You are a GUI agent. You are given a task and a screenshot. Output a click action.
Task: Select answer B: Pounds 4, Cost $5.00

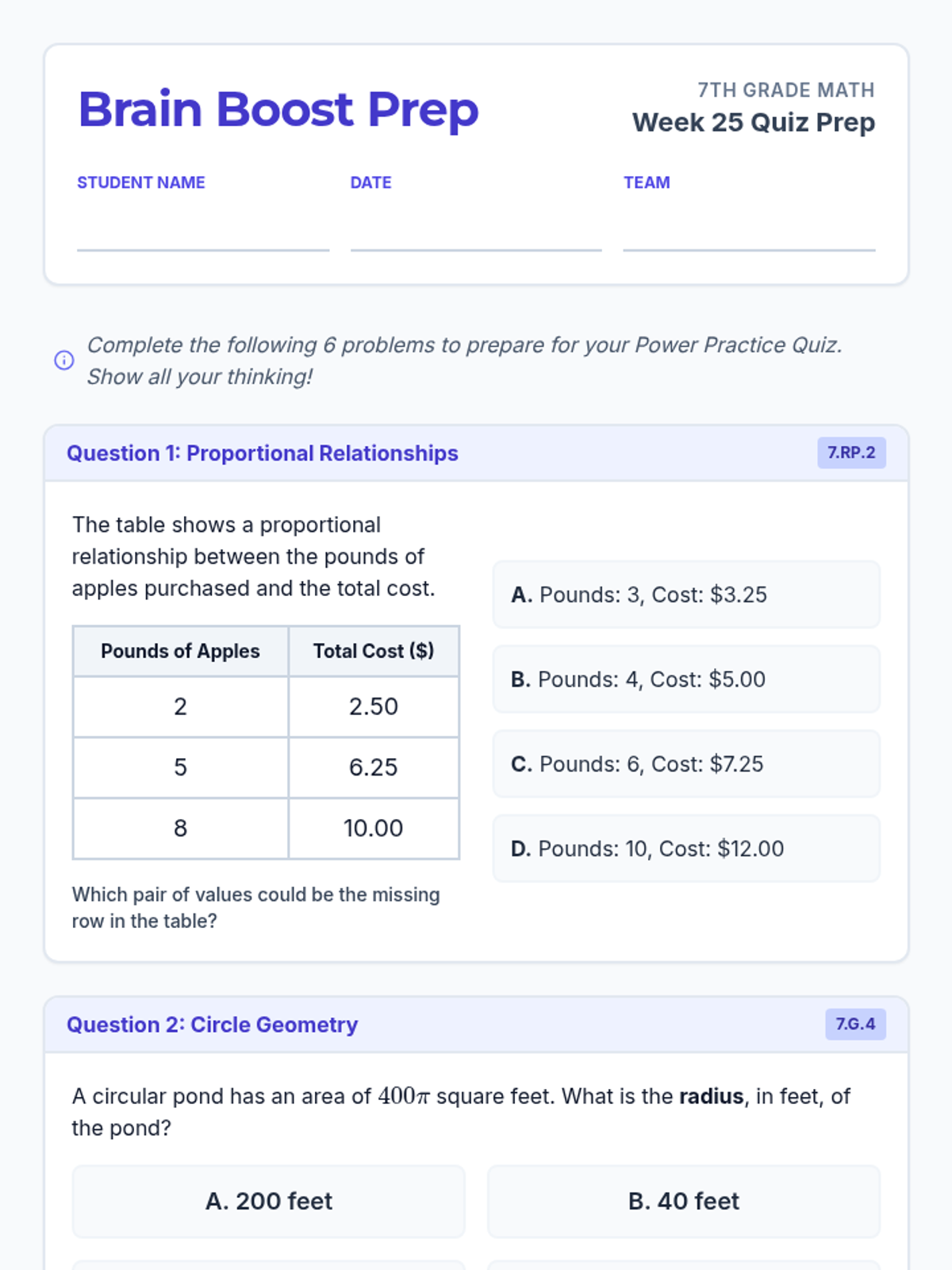point(686,679)
